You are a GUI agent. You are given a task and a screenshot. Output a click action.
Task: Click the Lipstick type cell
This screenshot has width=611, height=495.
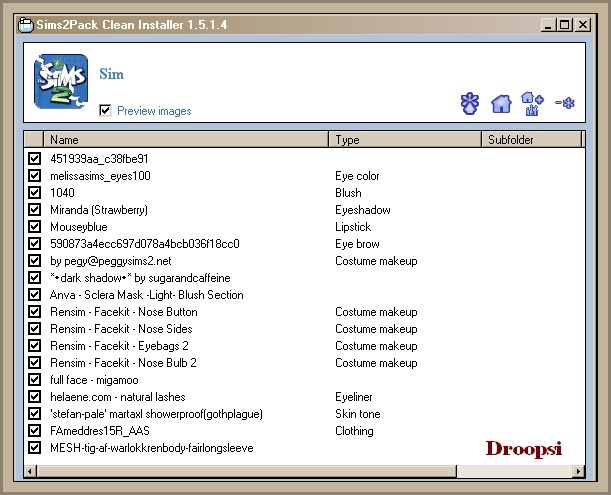353,227
